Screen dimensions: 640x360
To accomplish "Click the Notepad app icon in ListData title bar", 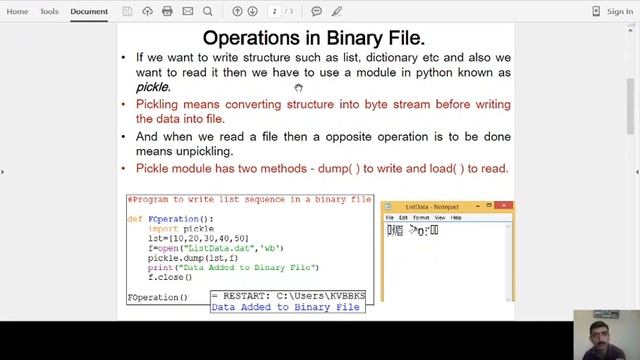I will point(388,207).
